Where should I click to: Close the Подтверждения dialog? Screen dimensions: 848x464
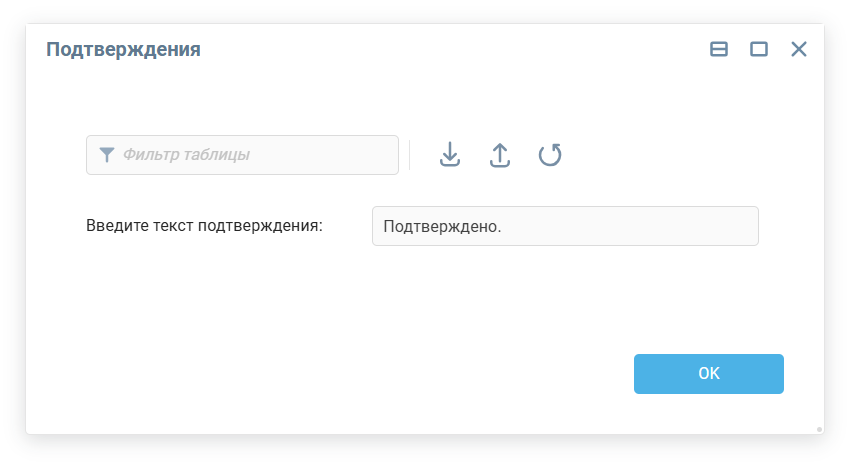pos(799,49)
